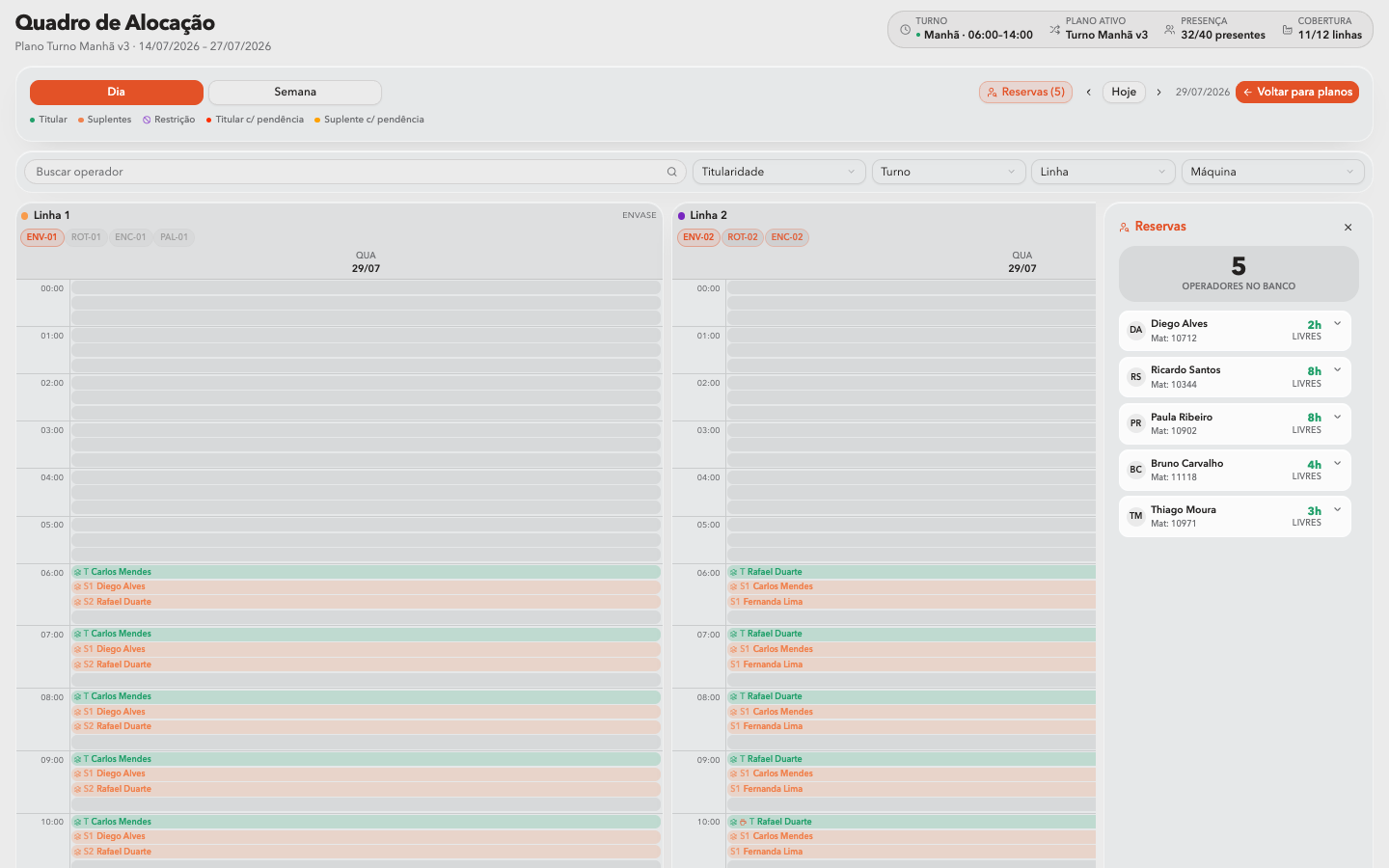Click the Hoje button
1389x868 pixels.
1124,93
